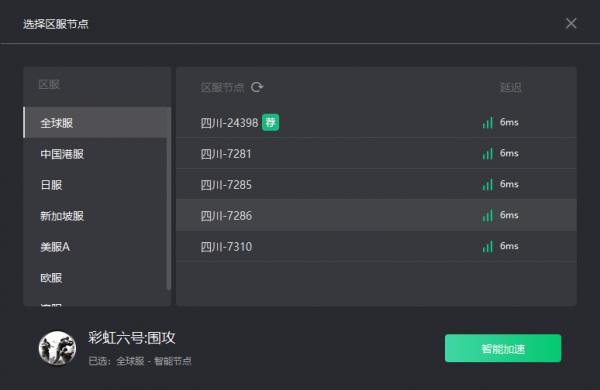Switch to 美服A region
600x390 pixels.
click(95, 247)
